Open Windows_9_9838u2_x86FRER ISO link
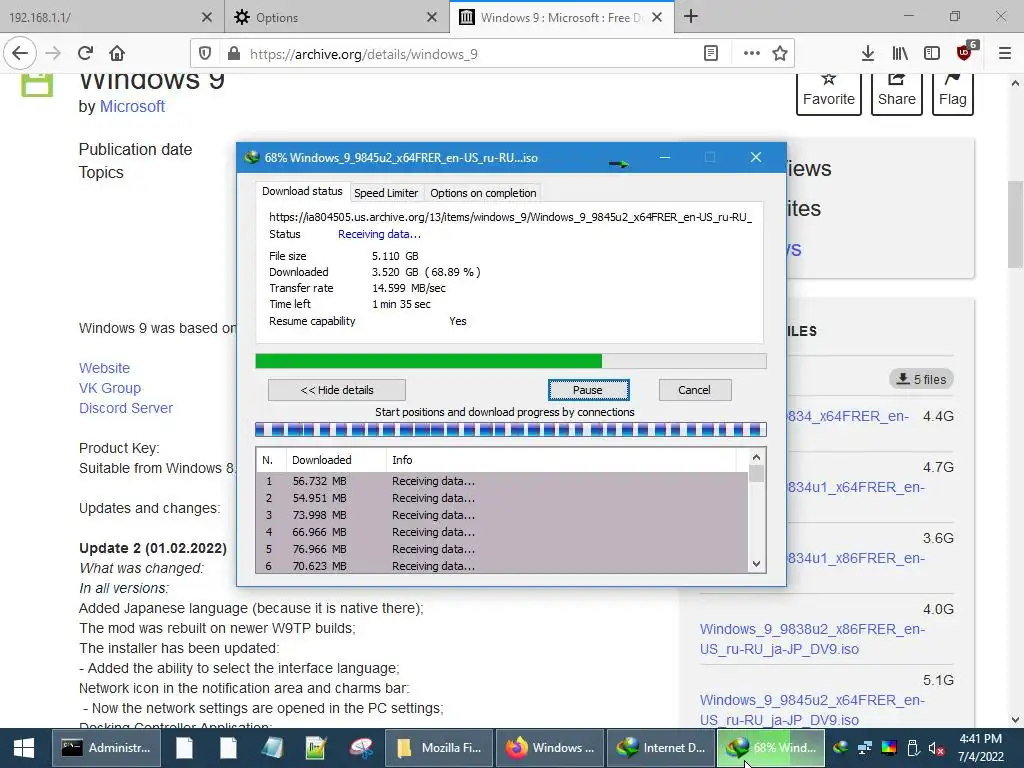 coord(812,639)
